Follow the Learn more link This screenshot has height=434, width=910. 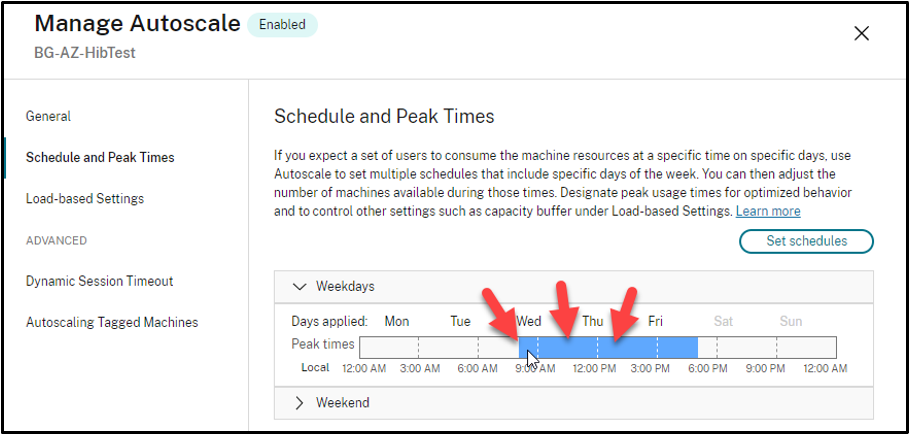(x=768, y=212)
